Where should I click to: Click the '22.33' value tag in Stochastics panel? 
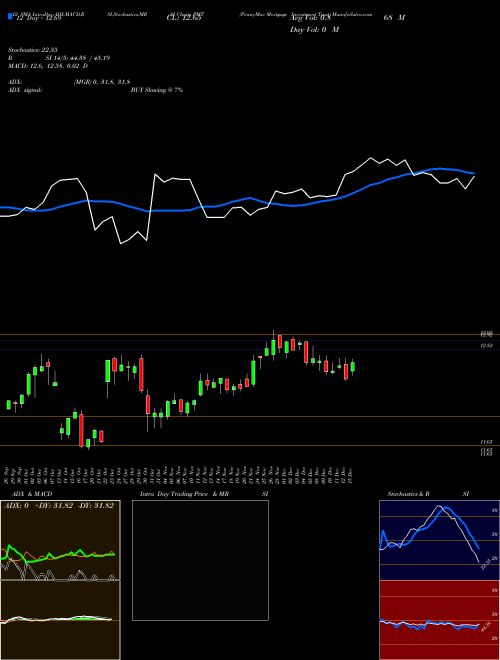tap(486, 564)
